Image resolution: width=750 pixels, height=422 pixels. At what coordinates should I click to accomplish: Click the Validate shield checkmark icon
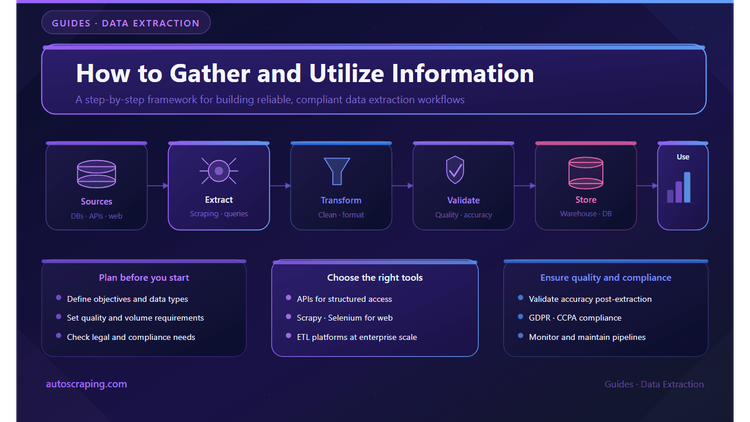click(x=455, y=170)
